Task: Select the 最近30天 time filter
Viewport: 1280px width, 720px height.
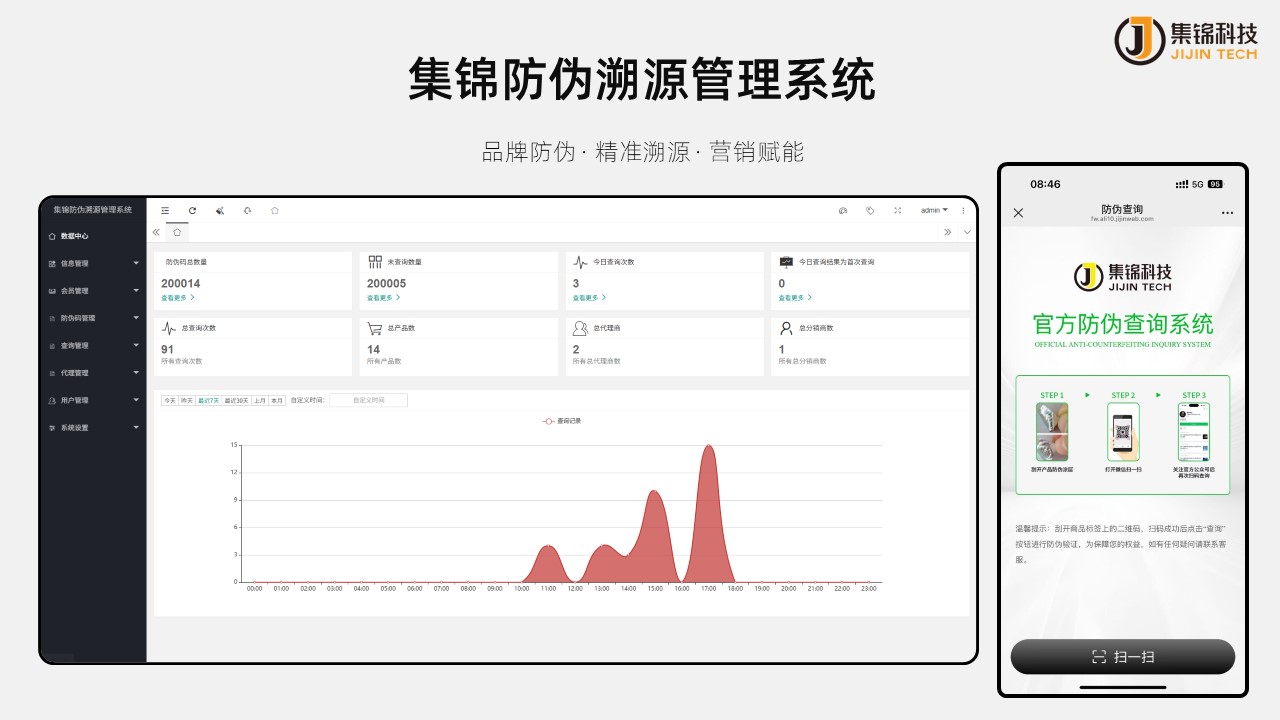Action: 236,400
